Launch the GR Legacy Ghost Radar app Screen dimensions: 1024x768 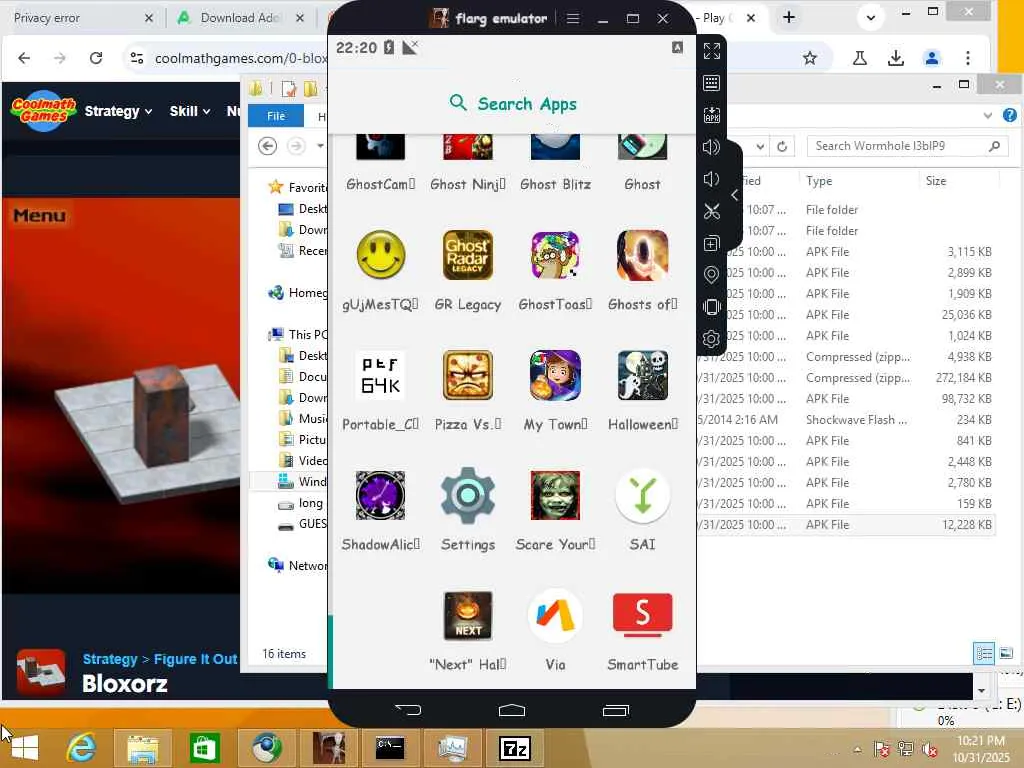[x=468, y=255]
